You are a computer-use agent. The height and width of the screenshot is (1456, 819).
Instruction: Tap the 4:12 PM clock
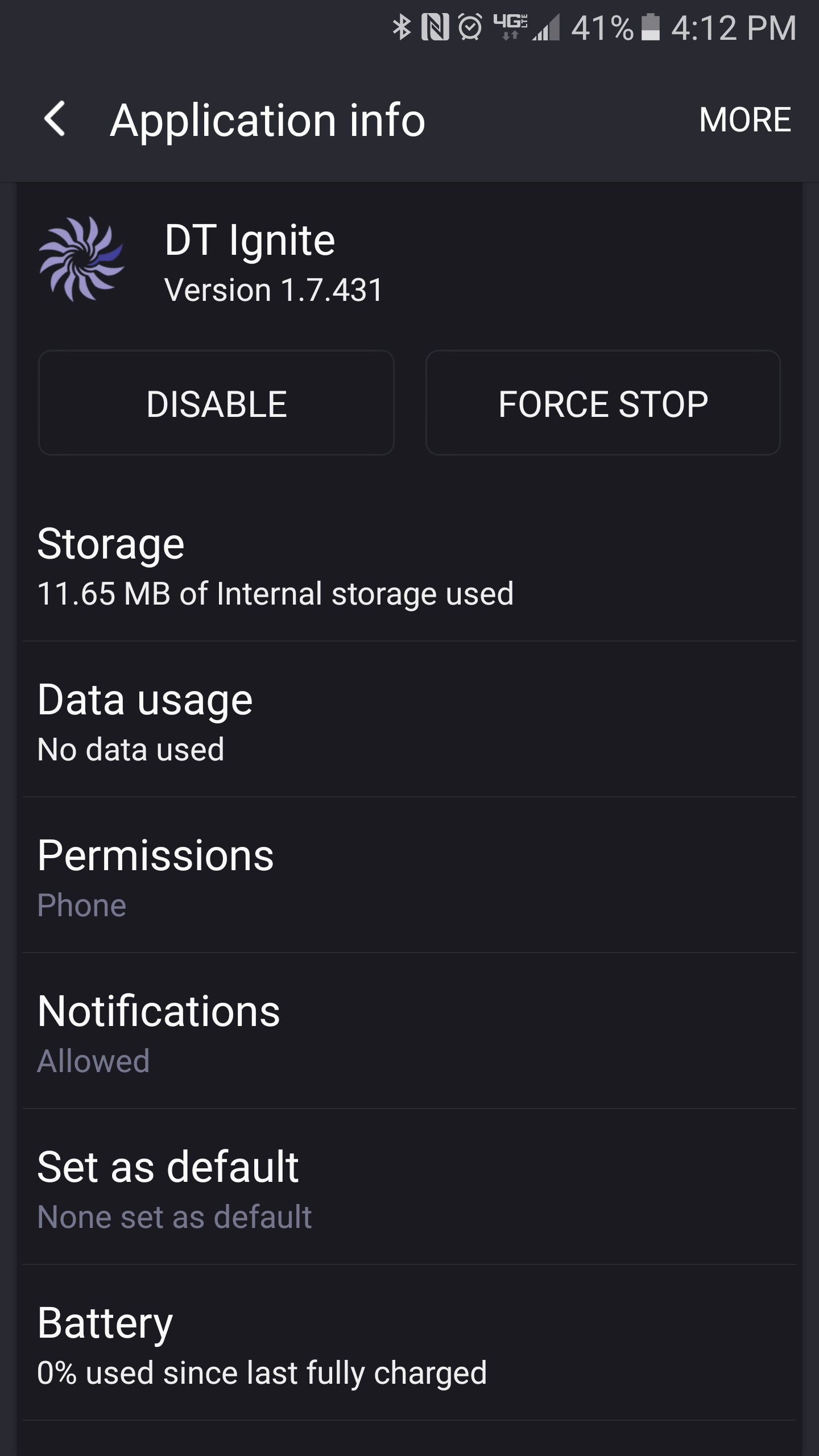click(x=734, y=27)
